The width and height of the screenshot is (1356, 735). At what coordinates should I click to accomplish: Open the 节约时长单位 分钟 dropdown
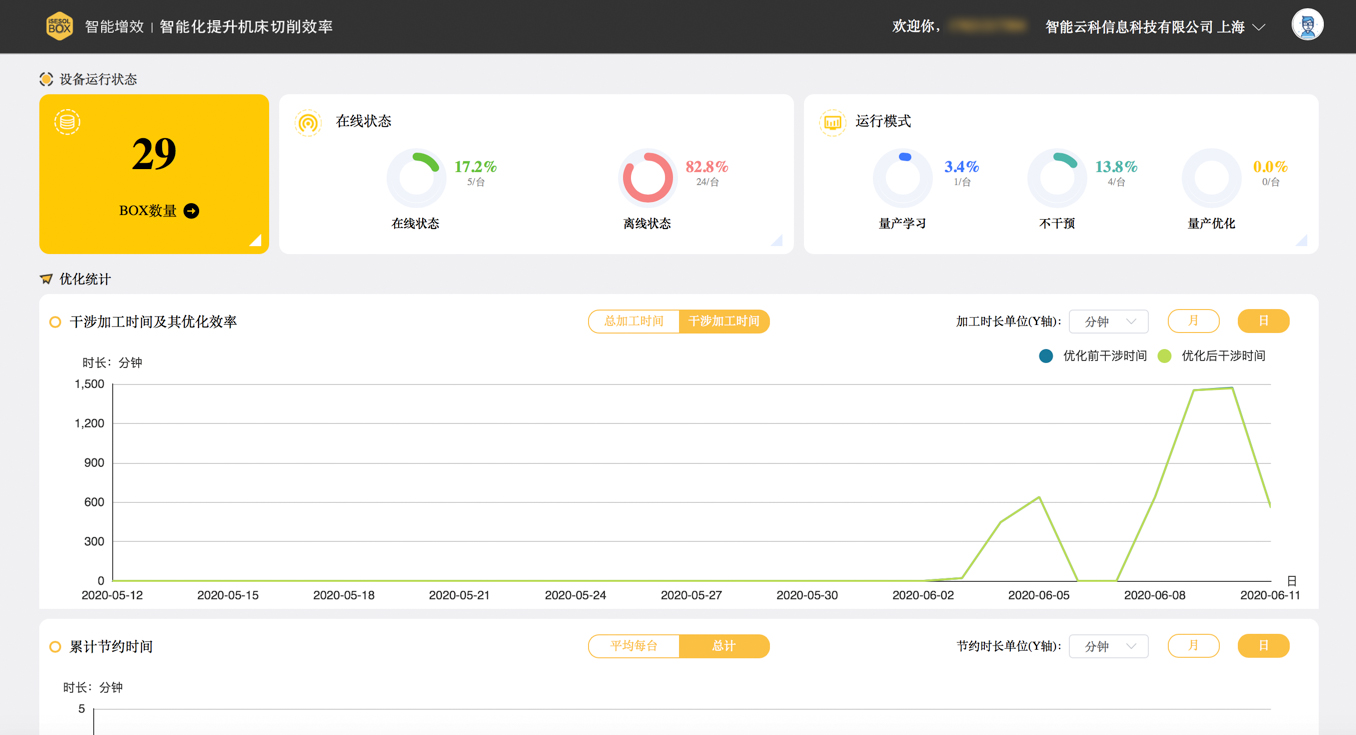[1109, 646]
